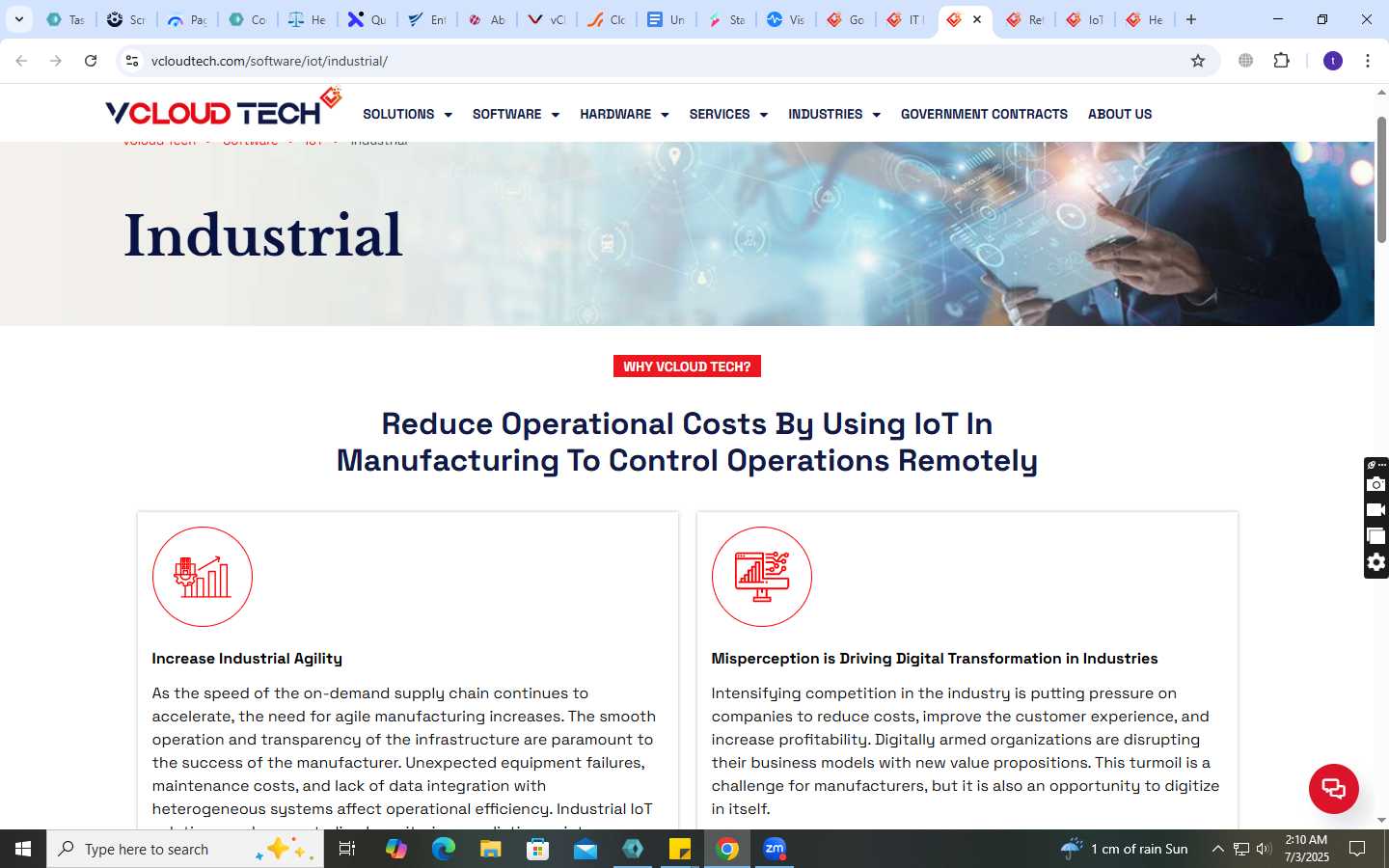This screenshot has width=1389, height=868.
Task: Click the scrollbar down arrow
Action: 1381,820
